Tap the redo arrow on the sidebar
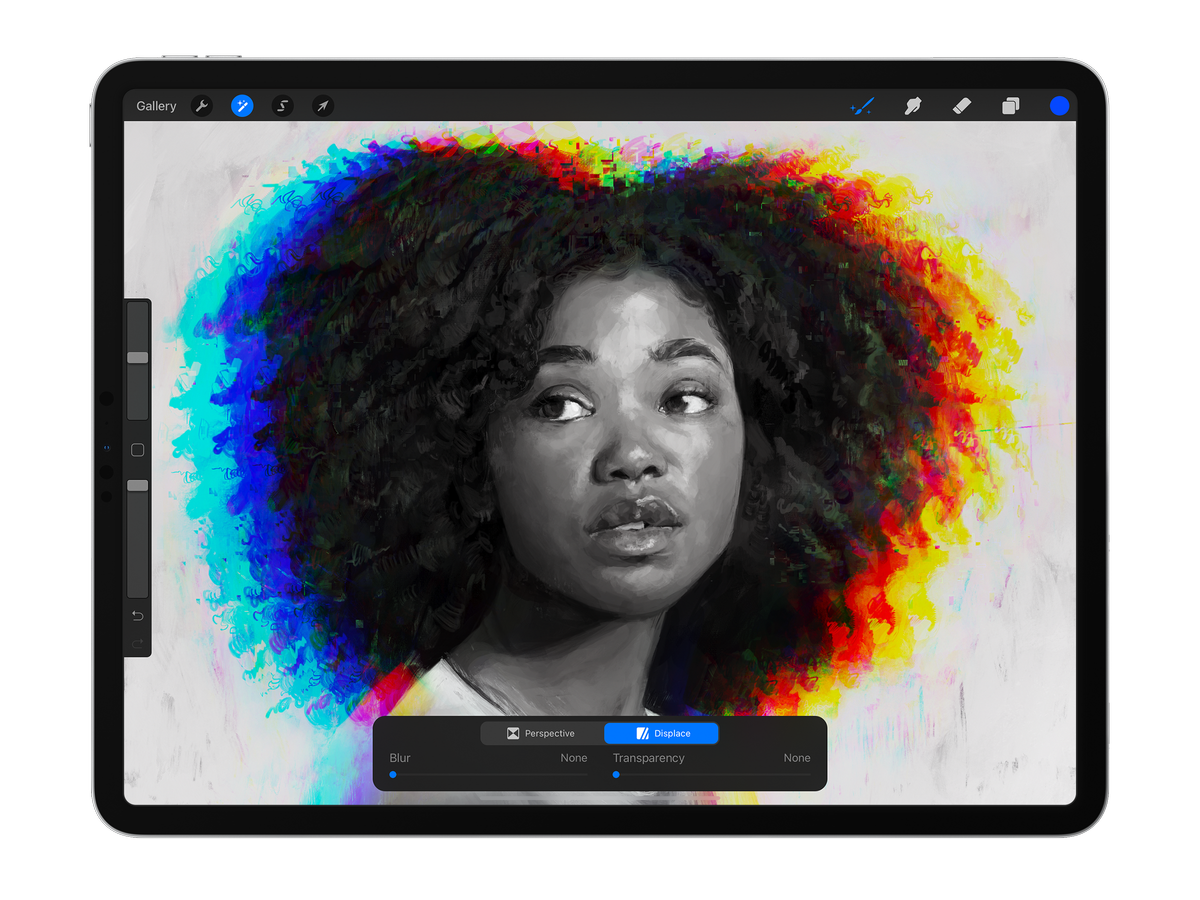Viewport: 1200px width, 900px height. pyautogui.click(x=137, y=643)
